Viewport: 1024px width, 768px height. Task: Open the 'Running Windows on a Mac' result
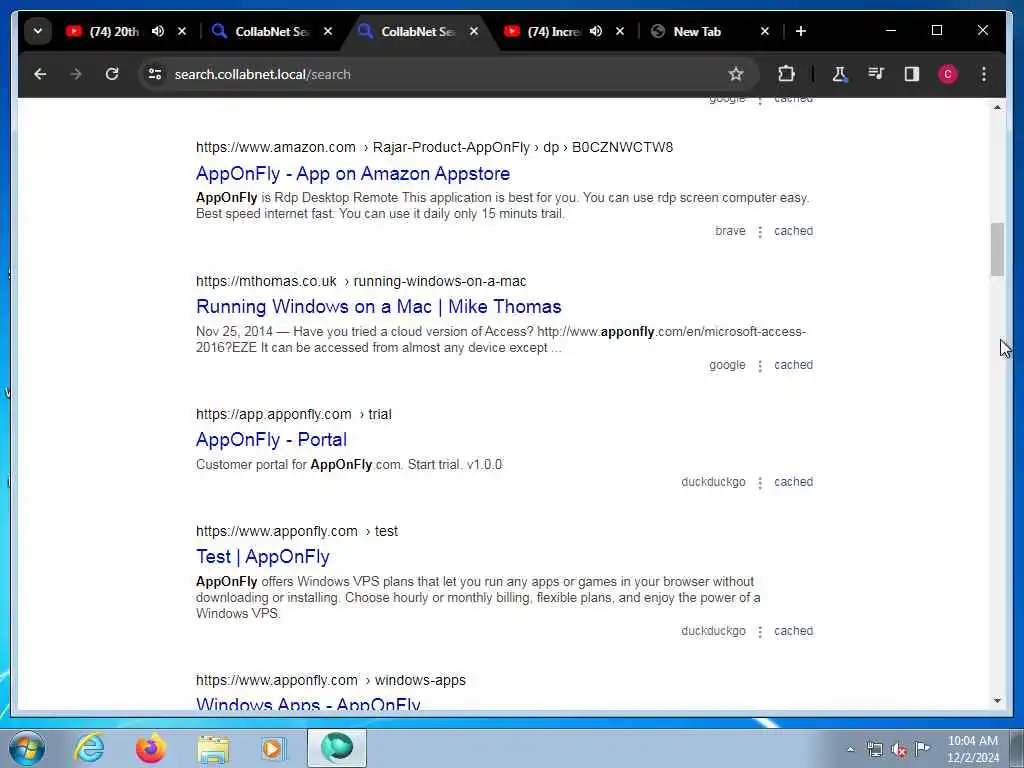click(x=379, y=306)
